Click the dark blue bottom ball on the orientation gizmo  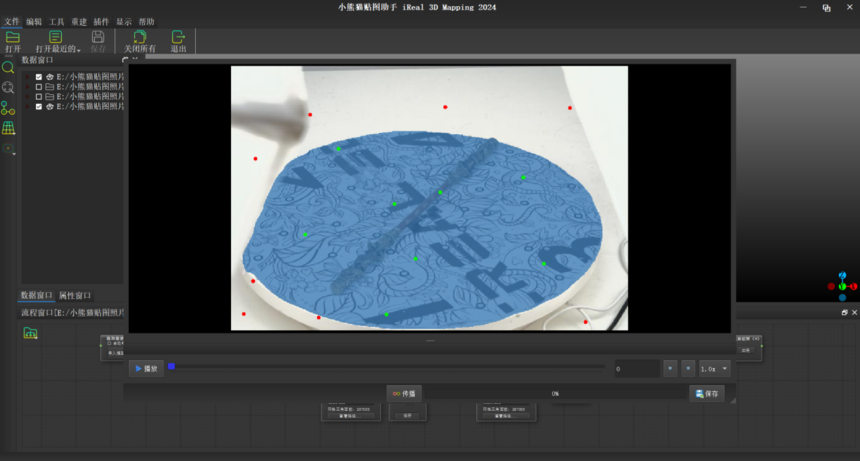point(842,298)
